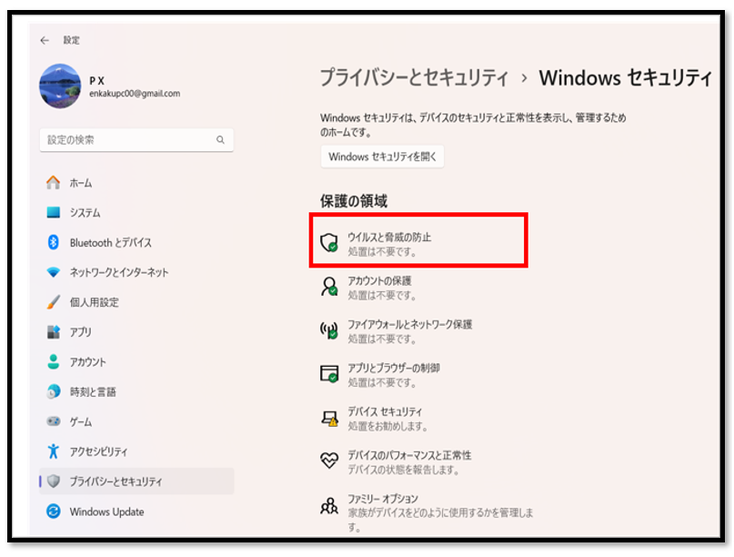
Task: Go to ネットワークとインターネット settings
Action: [136, 272]
